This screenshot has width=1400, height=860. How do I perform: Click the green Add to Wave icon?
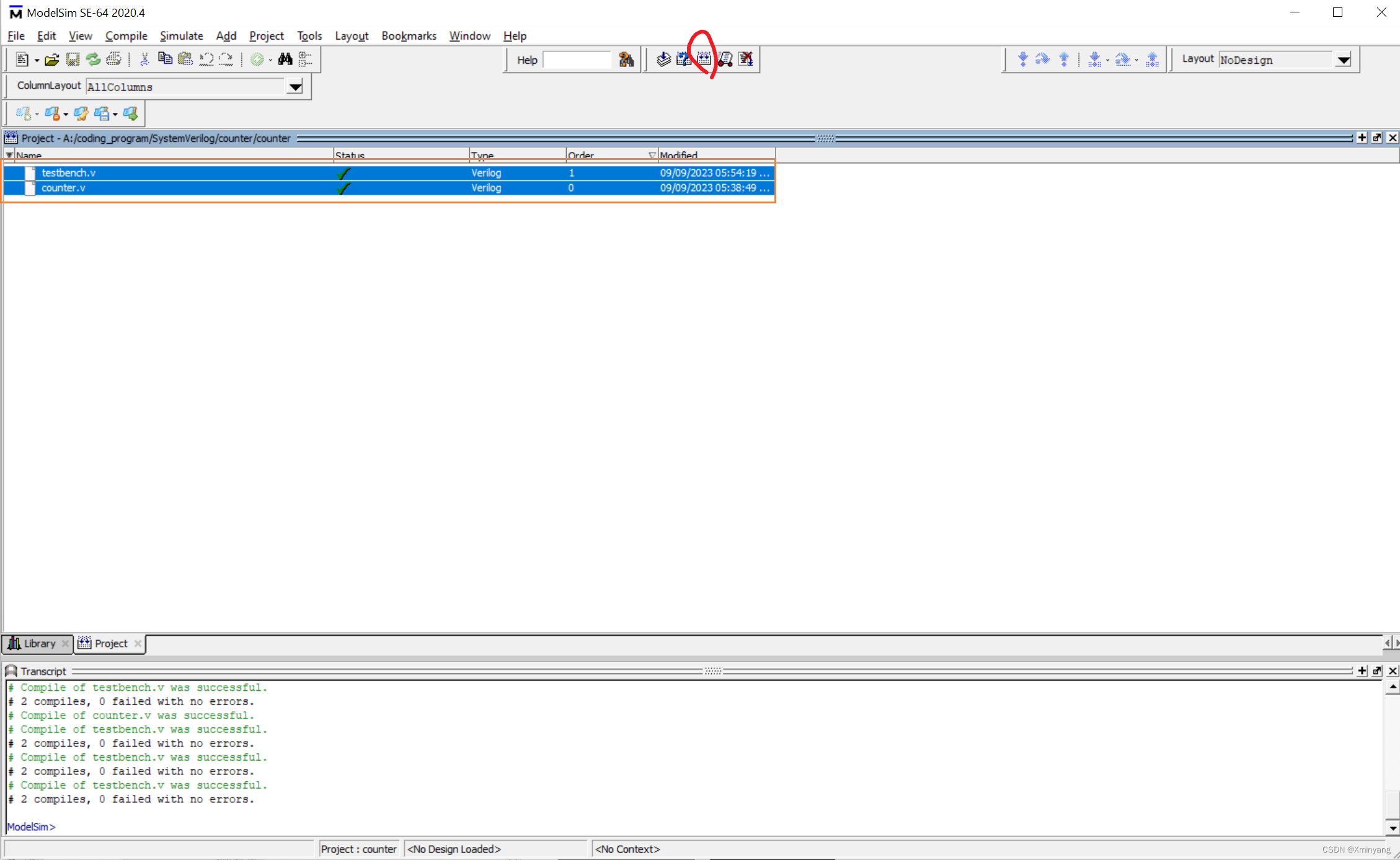(x=257, y=60)
